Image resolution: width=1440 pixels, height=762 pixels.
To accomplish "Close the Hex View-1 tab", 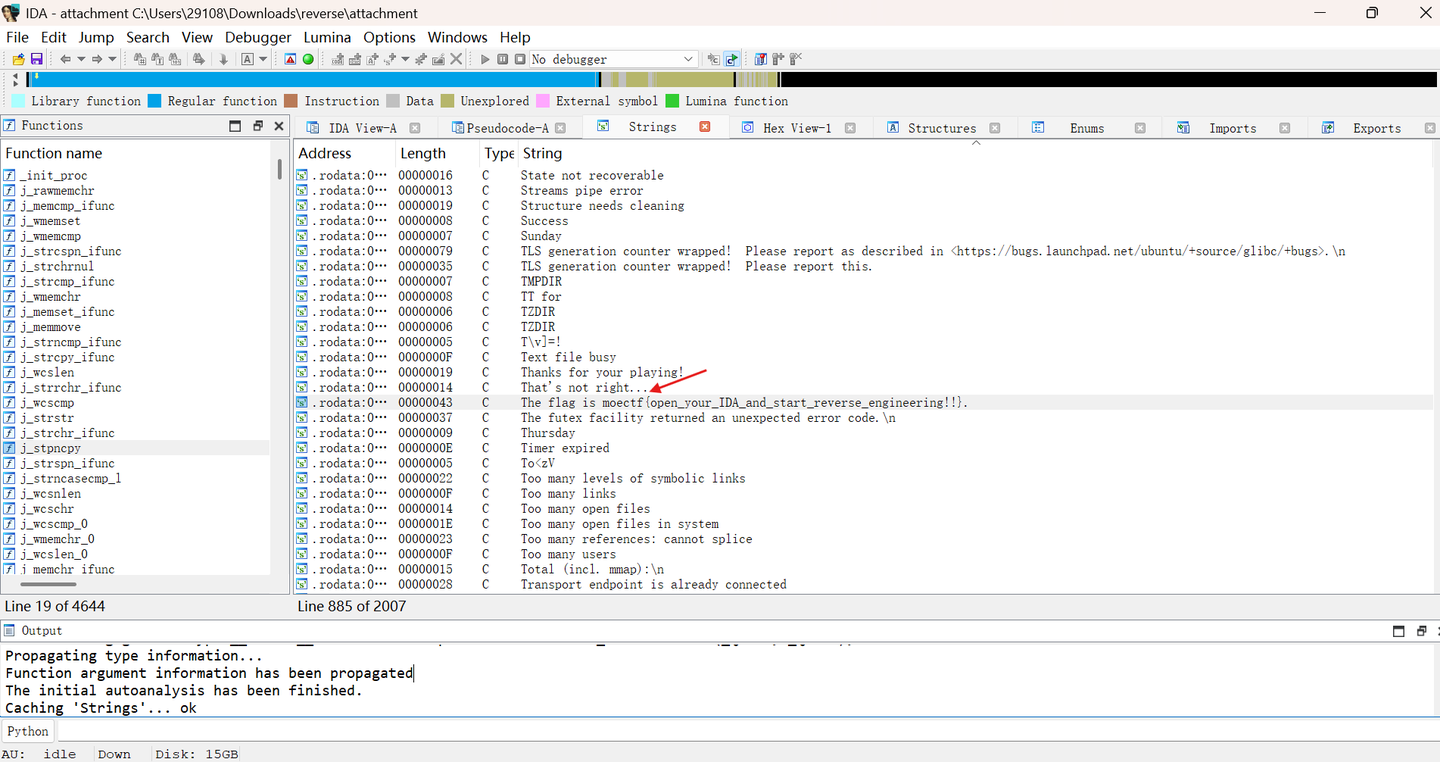I will coord(851,128).
